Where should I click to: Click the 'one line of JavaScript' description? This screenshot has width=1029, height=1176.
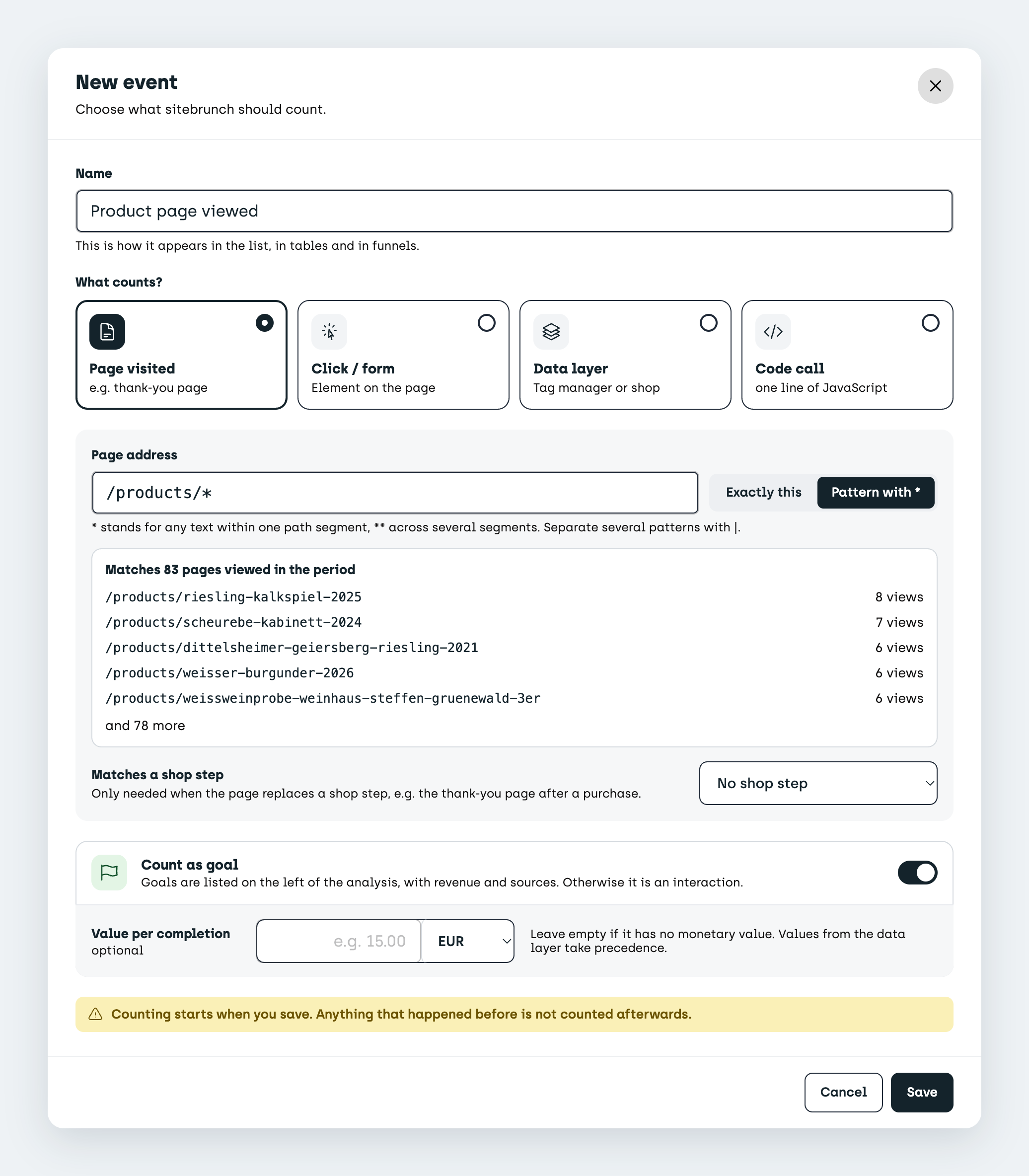[x=821, y=388]
